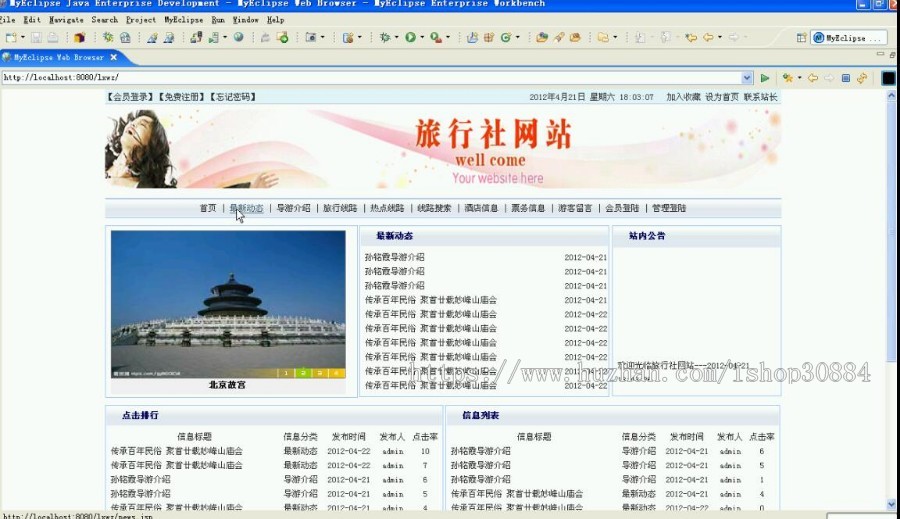Click the New wizard toolbar icon
The width and height of the screenshot is (900, 519).
pos(11,38)
